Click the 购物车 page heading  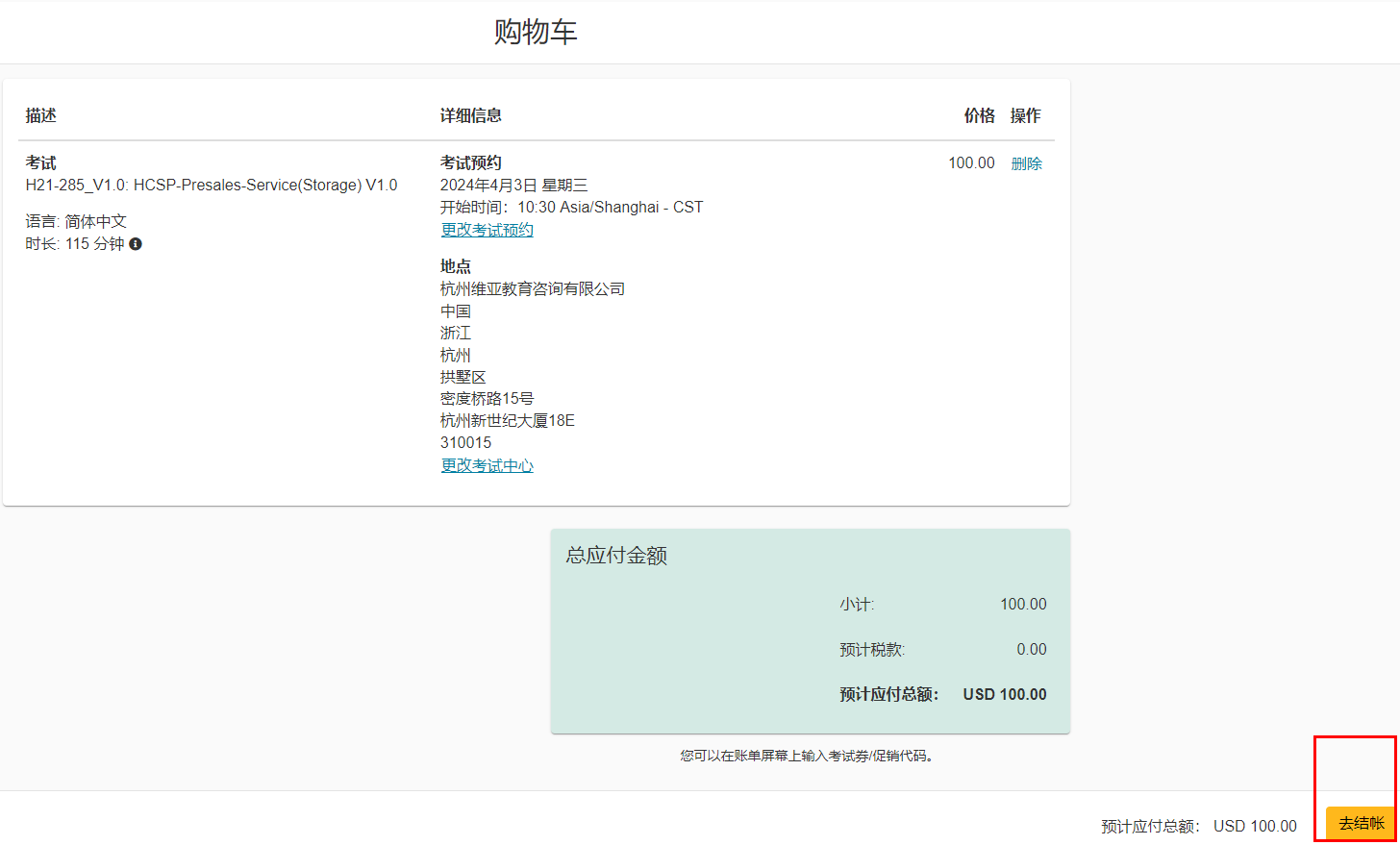(x=536, y=32)
